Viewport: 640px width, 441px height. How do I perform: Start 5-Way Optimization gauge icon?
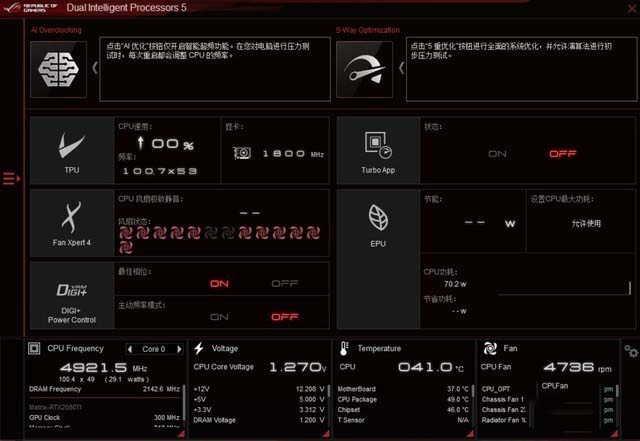(x=364, y=69)
